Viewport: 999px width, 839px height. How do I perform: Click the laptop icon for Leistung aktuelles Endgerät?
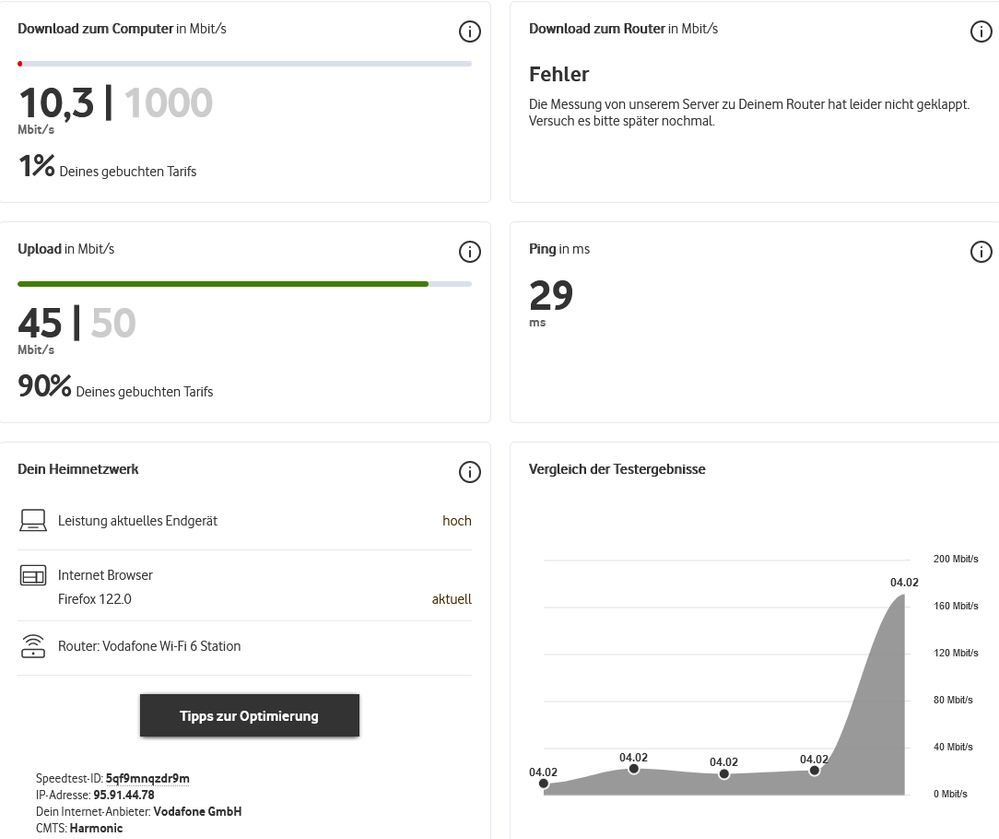(x=33, y=521)
